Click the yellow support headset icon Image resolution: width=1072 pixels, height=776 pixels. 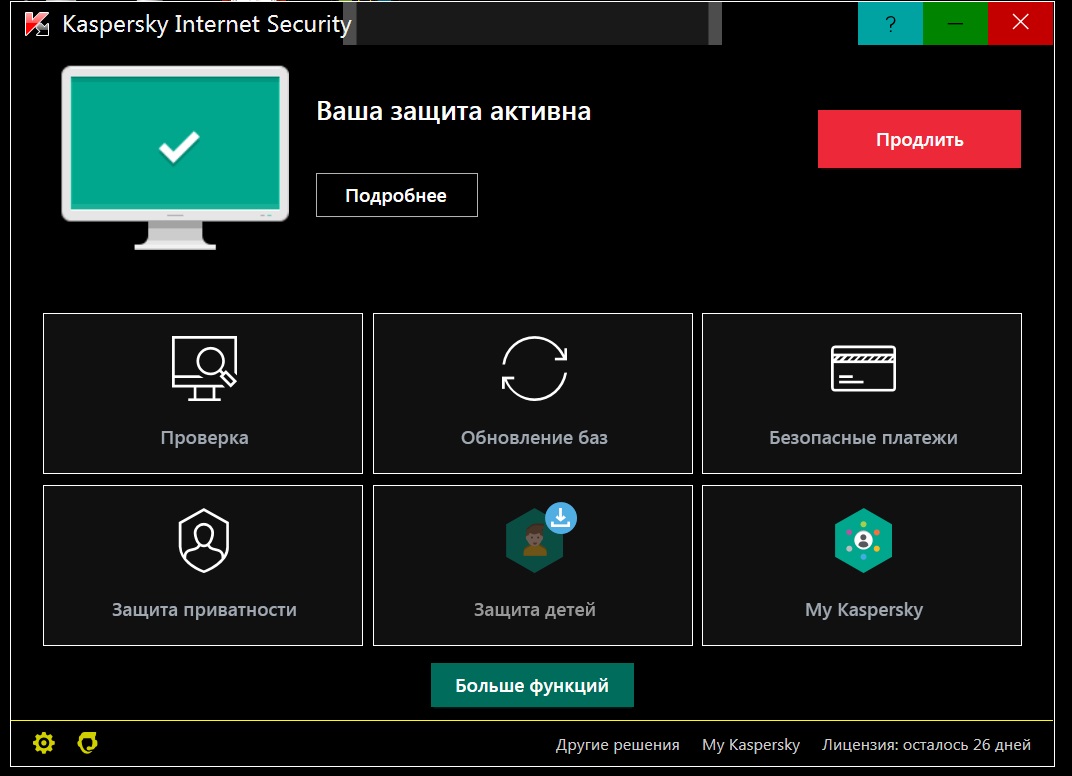coord(88,742)
